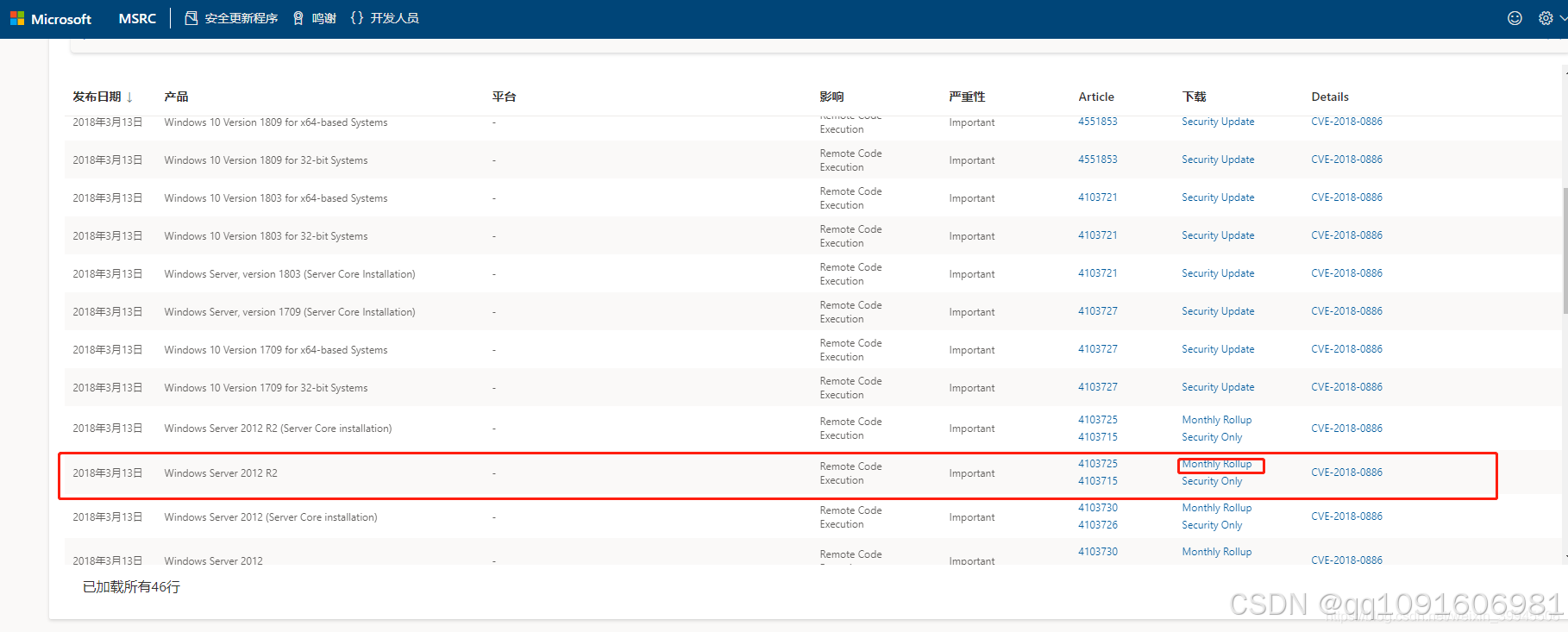Download Monthly Rollup for 2012 R2 Server Core
This screenshot has width=1568, height=632.
pos(1216,420)
